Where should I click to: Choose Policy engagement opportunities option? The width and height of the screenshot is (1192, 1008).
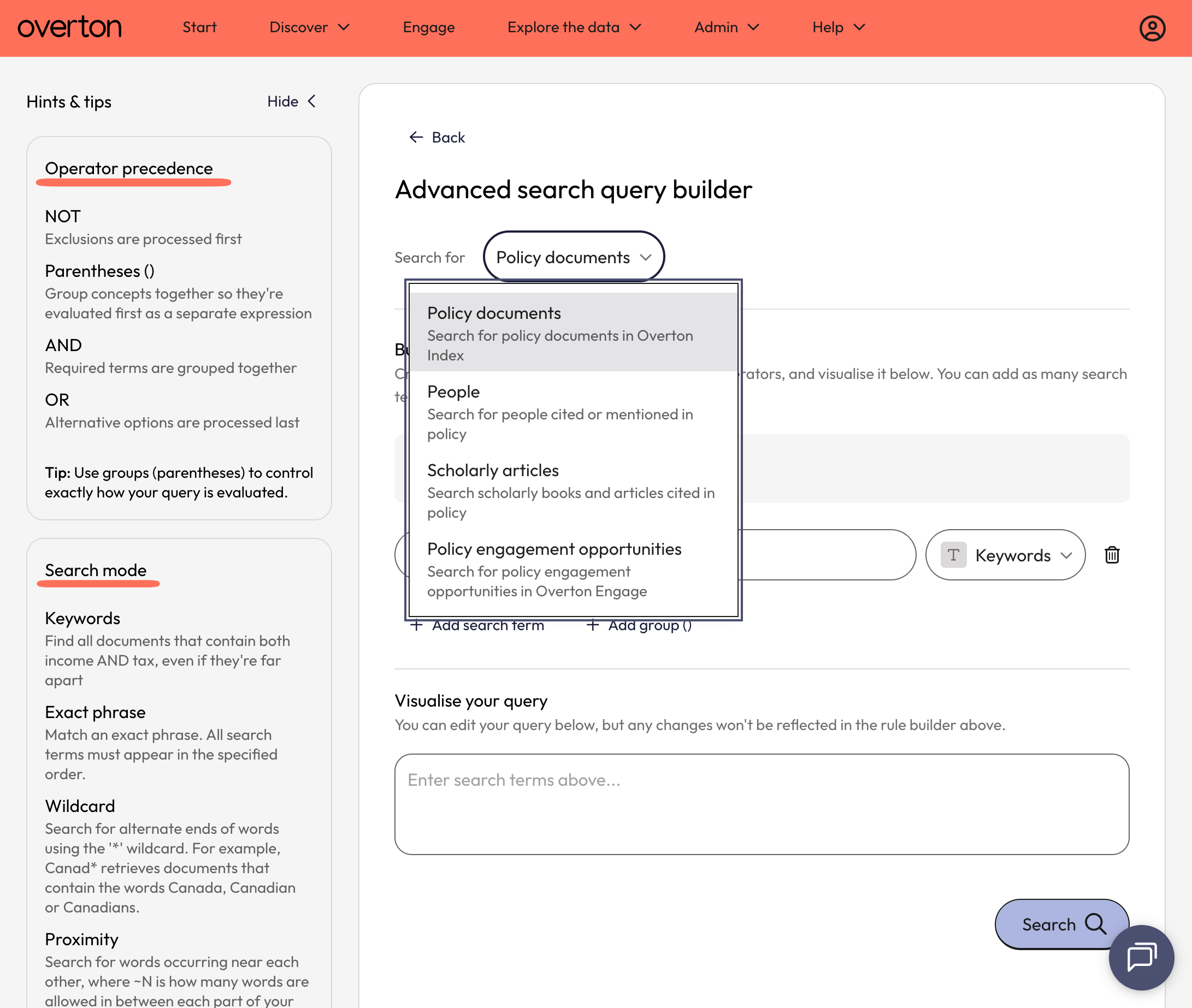pos(574,569)
